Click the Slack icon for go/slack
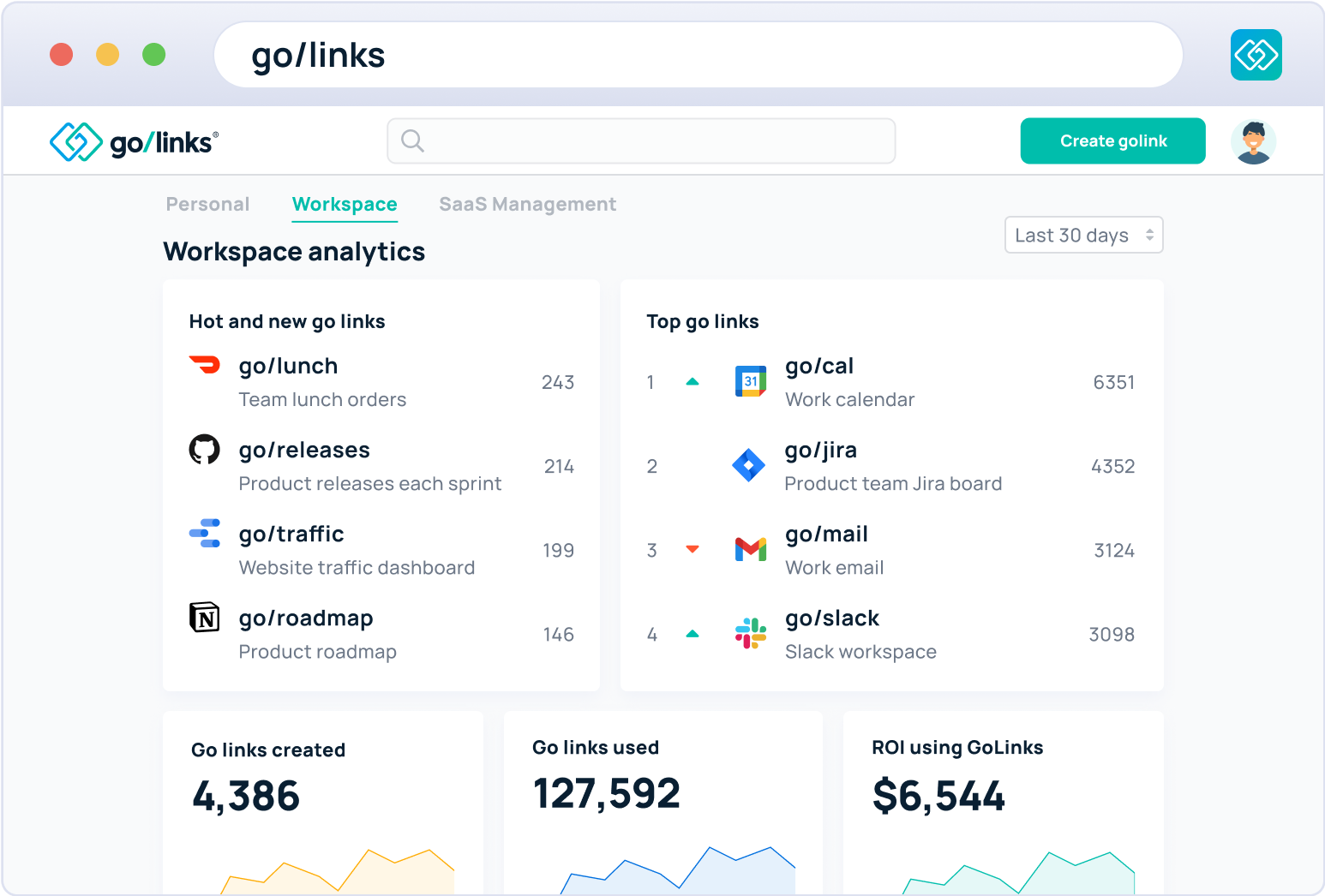Viewport: 1325px width, 896px height. click(750, 634)
